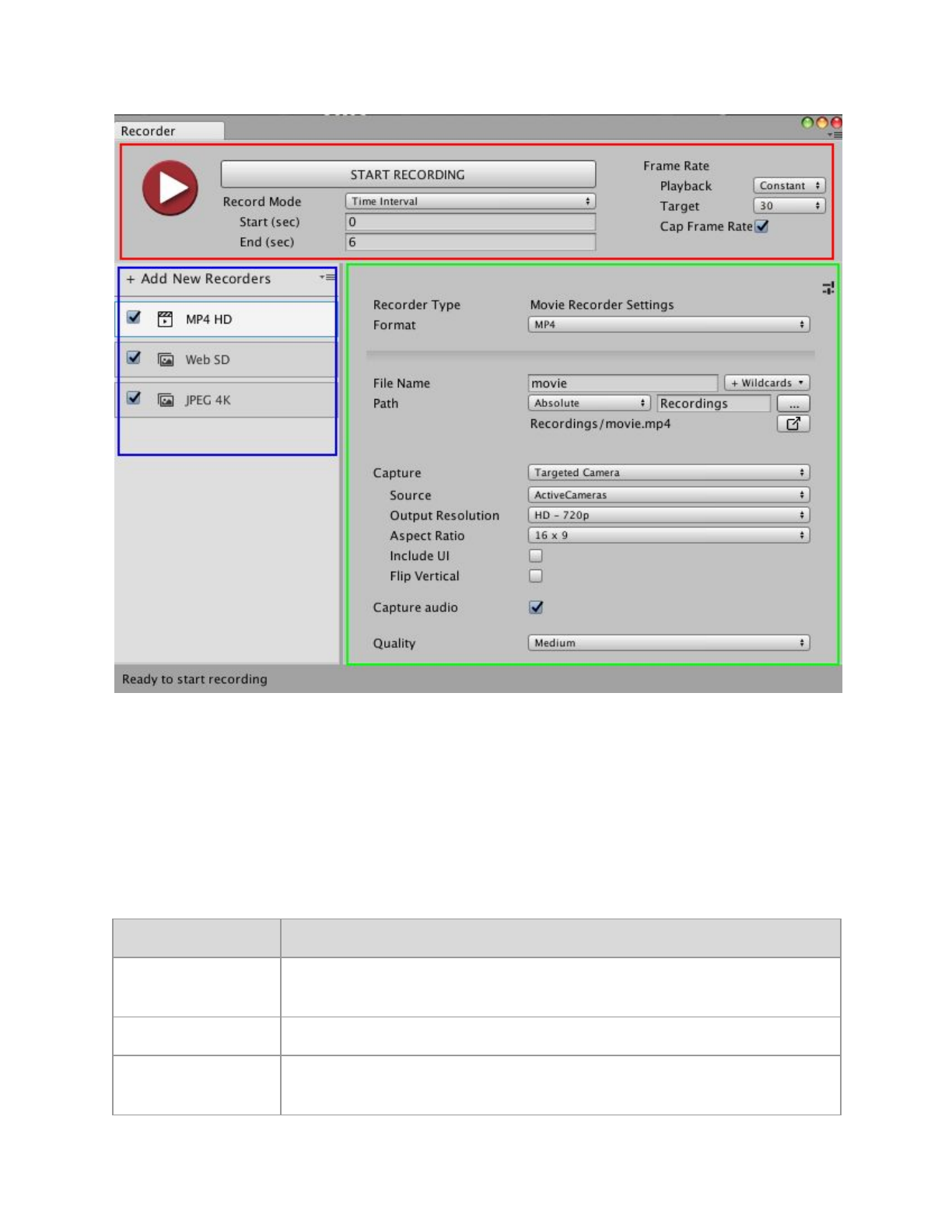The image size is (952, 1232).
Task: Click the JPEG 4K image sequence icon
Action: [165, 400]
